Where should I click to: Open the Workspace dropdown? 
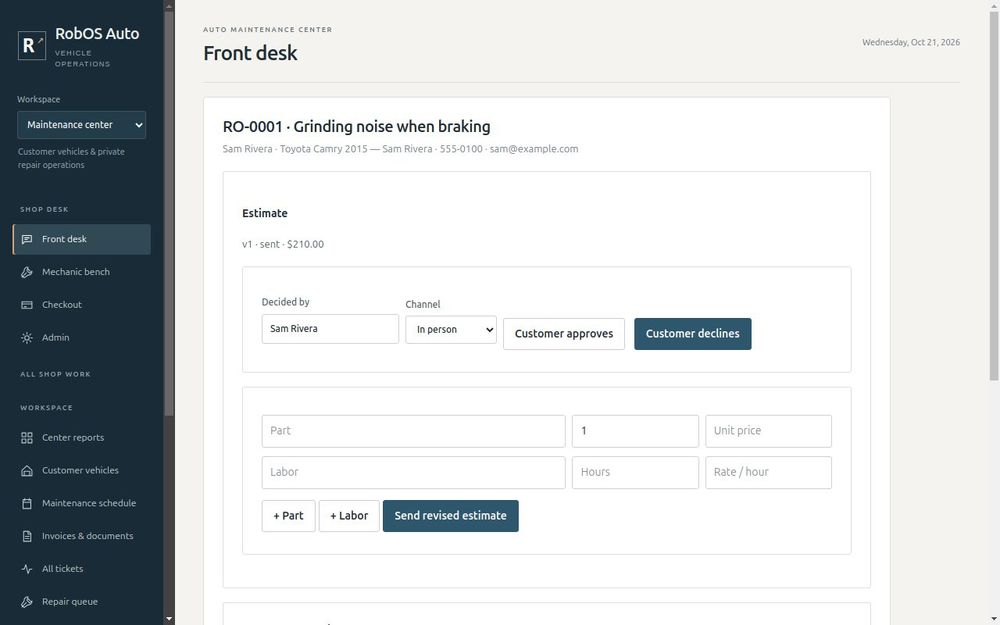click(x=82, y=125)
